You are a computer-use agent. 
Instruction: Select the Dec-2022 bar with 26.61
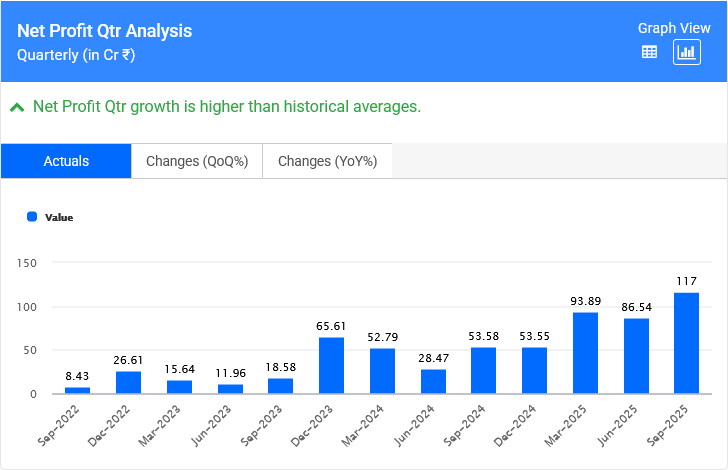128,382
